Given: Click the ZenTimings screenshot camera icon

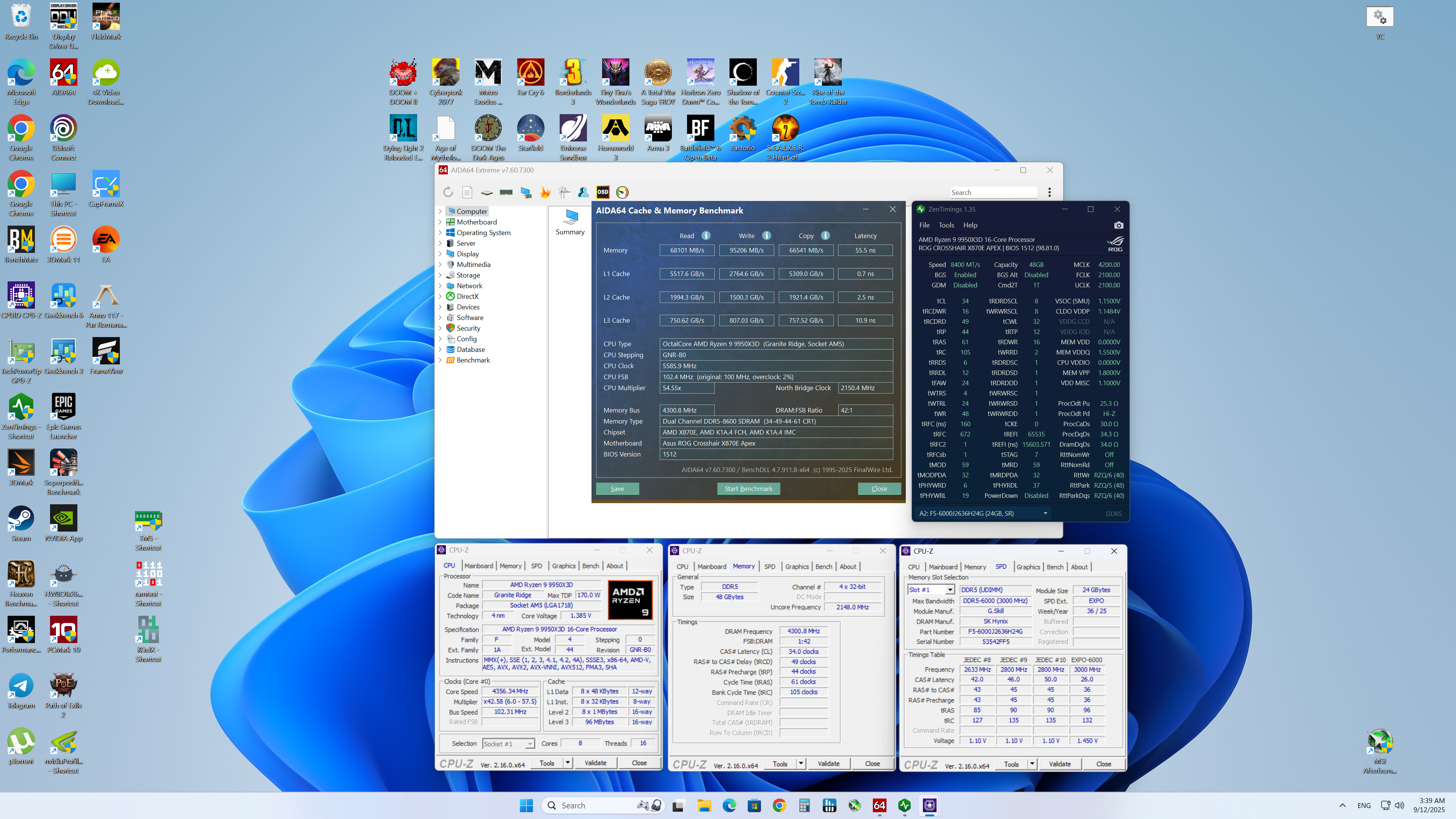Looking at the screenshot, I should (x=1118, y=225).
